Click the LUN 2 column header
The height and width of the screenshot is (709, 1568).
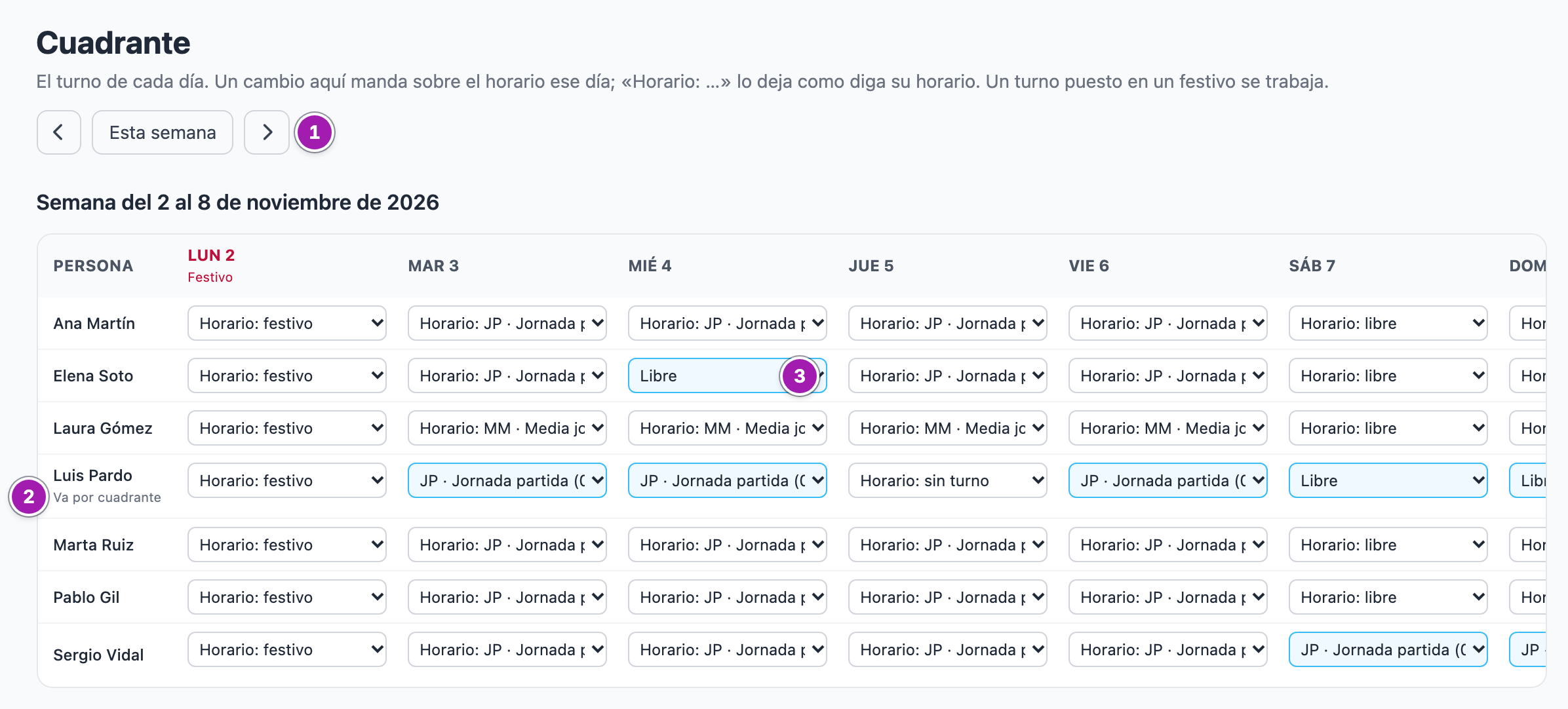tap(211, 256)
